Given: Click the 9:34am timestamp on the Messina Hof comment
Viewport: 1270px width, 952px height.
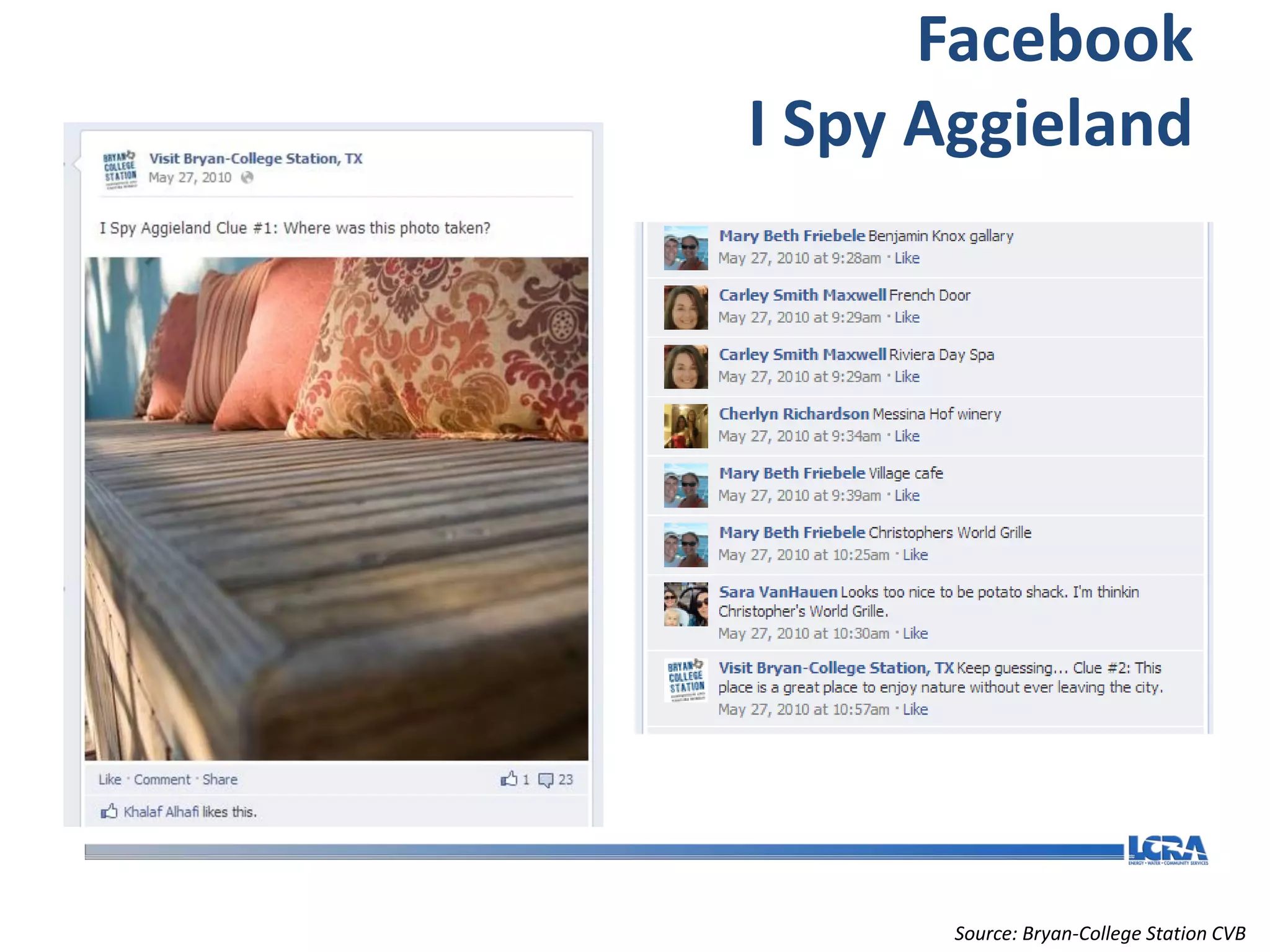Looking at the screenshot, I should tap(799, 437).
